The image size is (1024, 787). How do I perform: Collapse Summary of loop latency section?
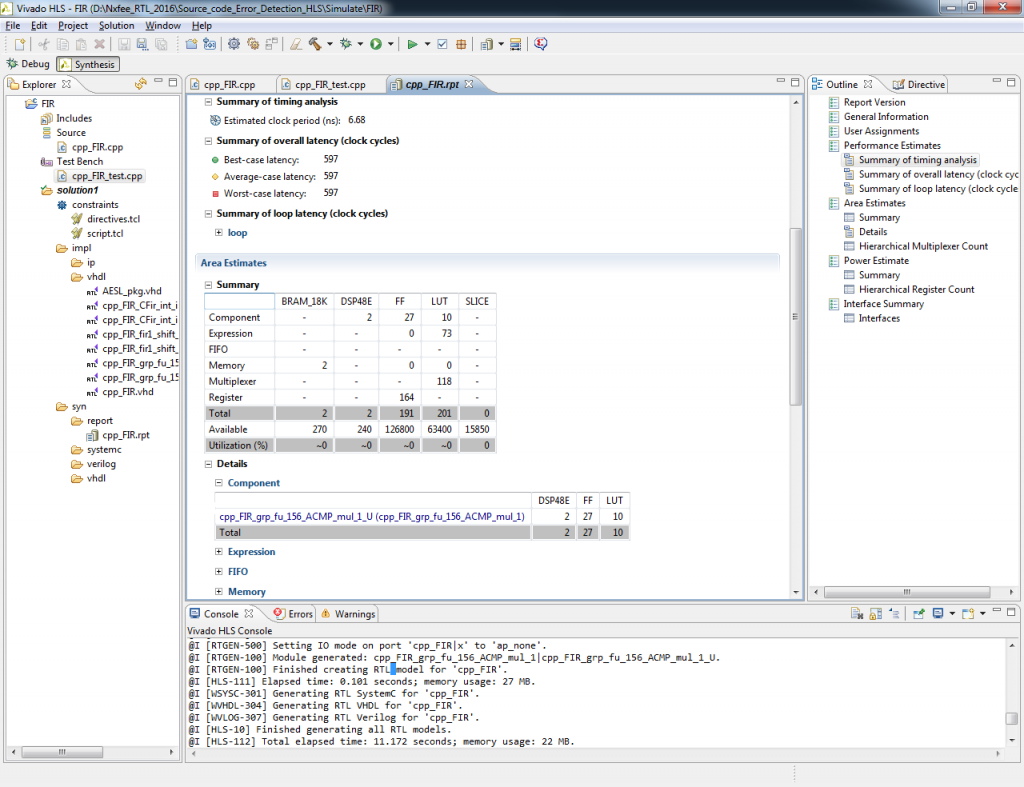click(x=208, y=214)
